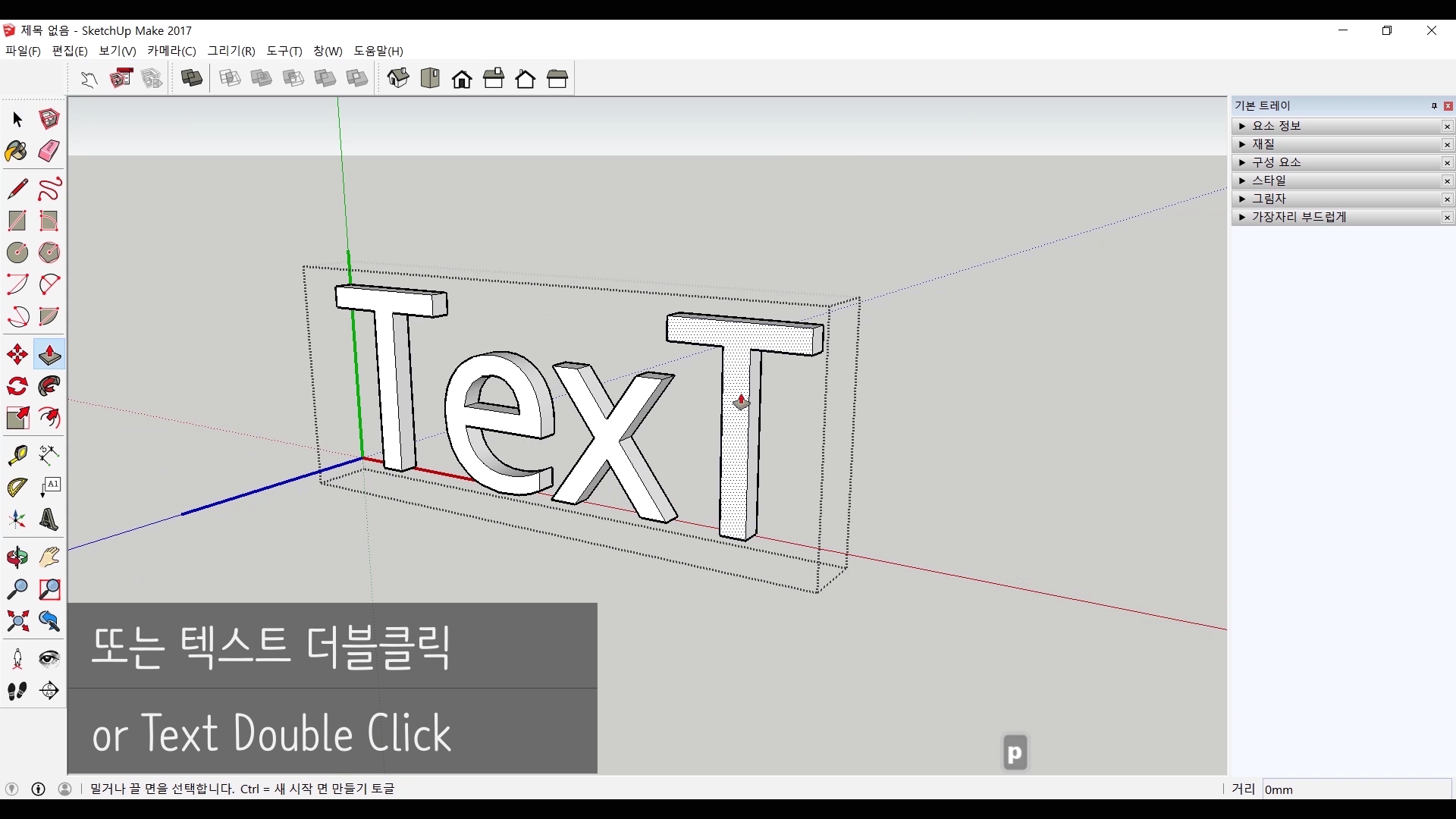Open the 그리기(R) menu
The height and width of the screenshot is (819, 1456).
[x=231, y=51]
